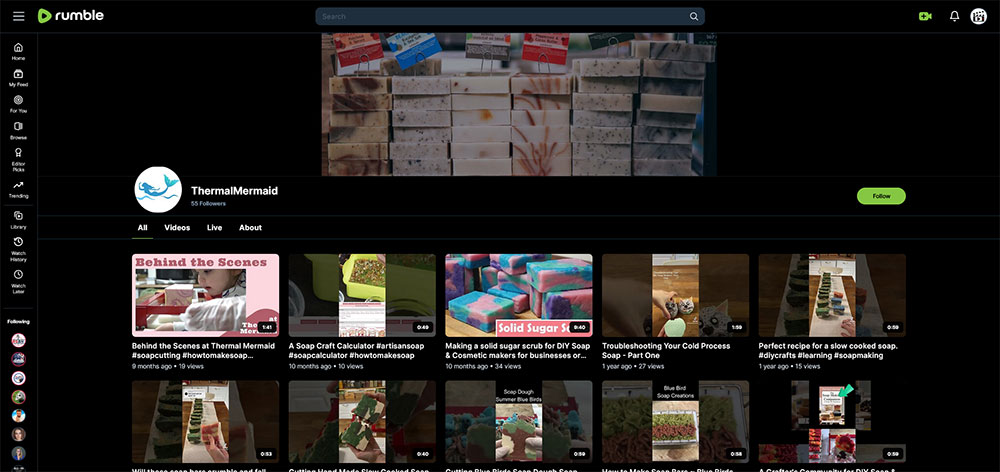The width and height of the screenshot is (1000, 472).
Task: Open For You in sidebar
Action: (x=18, y=105)
